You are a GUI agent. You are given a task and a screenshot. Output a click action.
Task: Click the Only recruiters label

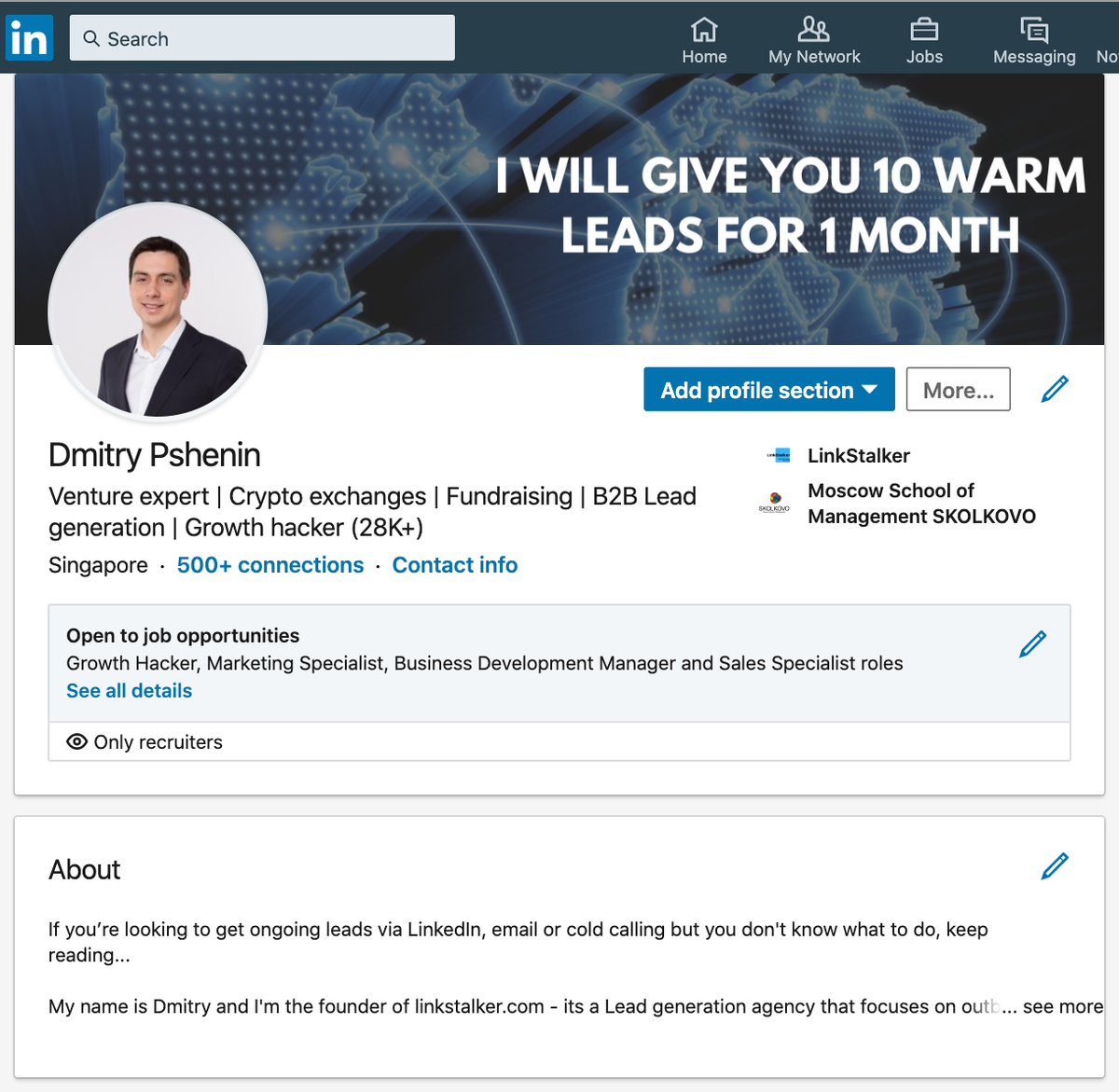159,742
